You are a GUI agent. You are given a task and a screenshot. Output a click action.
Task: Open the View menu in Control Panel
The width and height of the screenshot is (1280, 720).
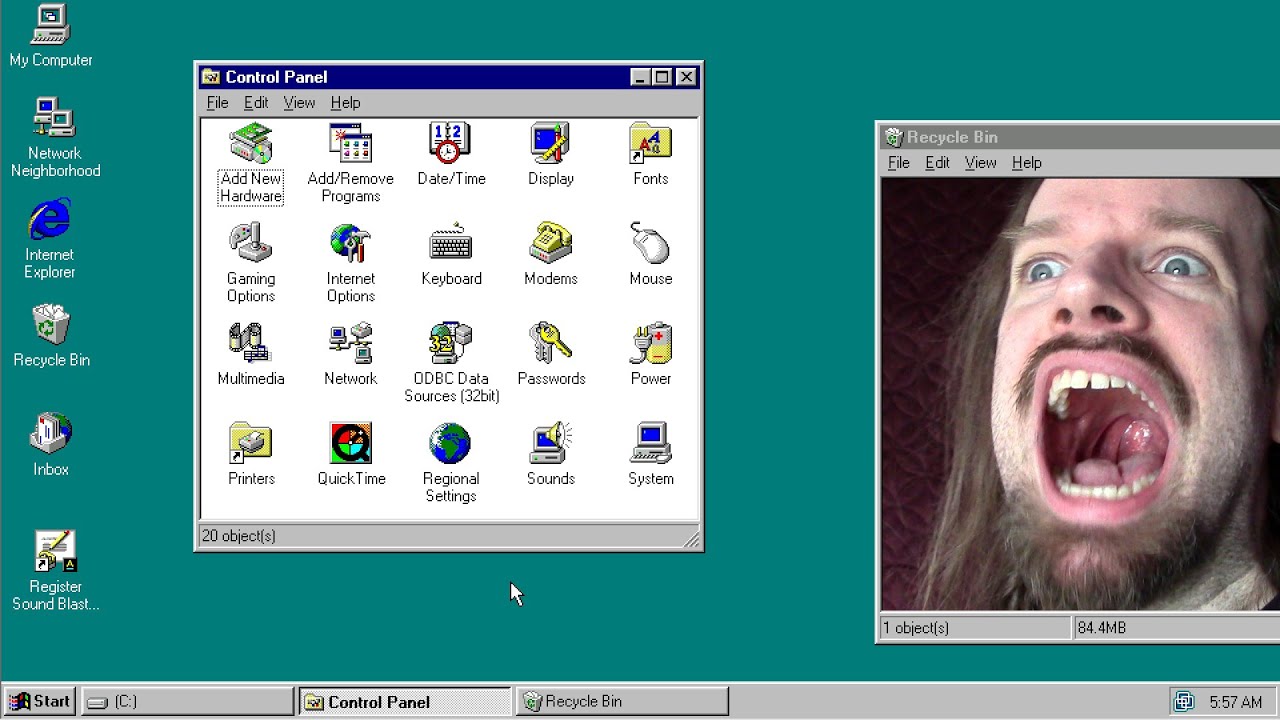click(x=299, y=102)
